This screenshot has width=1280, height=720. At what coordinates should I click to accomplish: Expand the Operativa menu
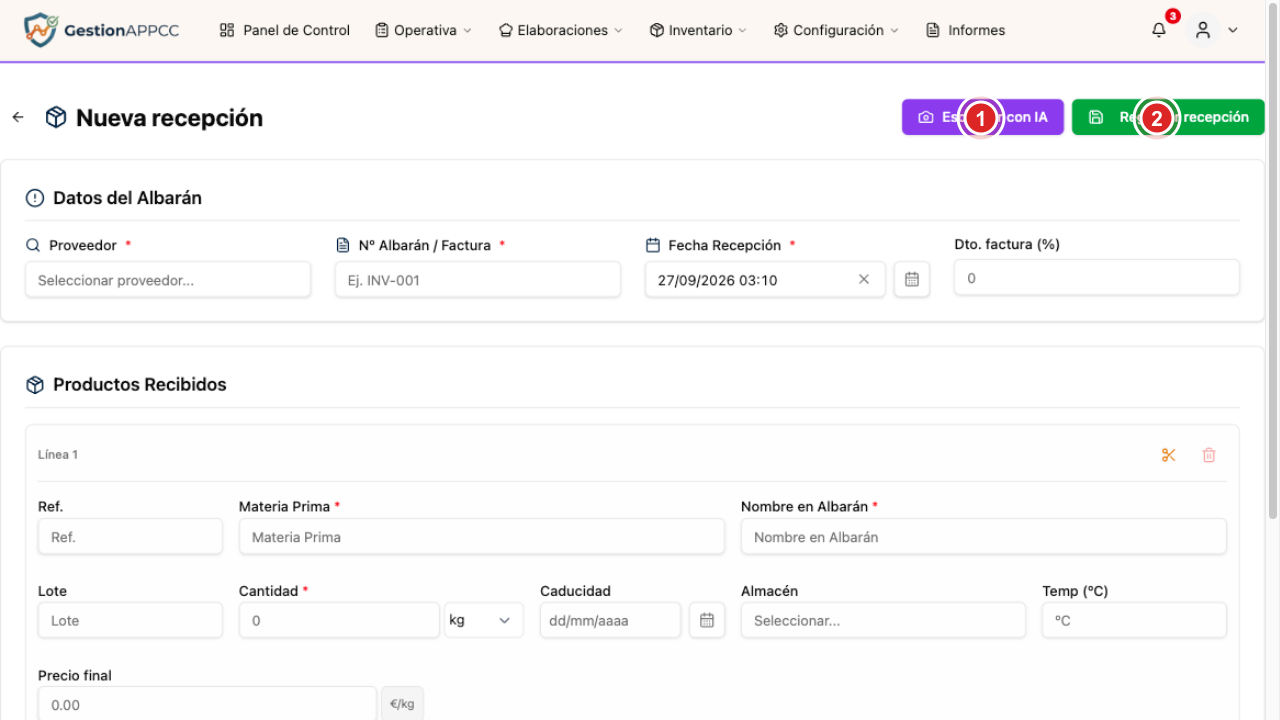click(423, 30)
